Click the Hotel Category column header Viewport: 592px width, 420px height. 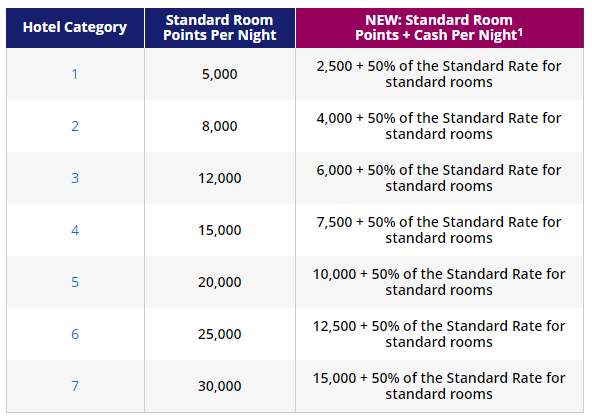[75, 28]
